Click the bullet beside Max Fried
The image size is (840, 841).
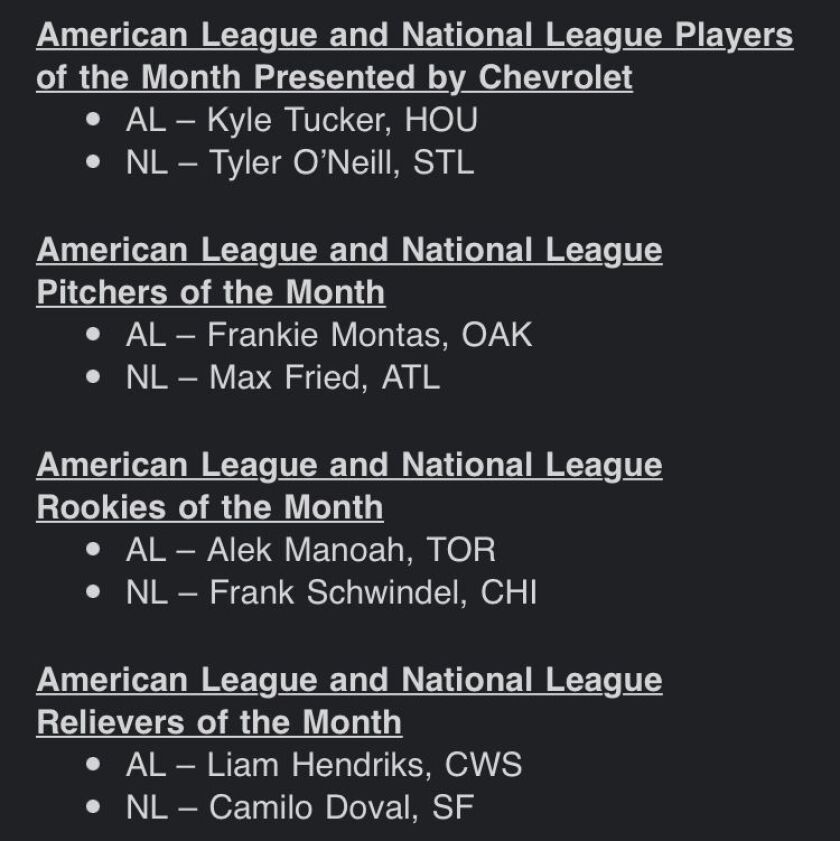click(93, 377)
